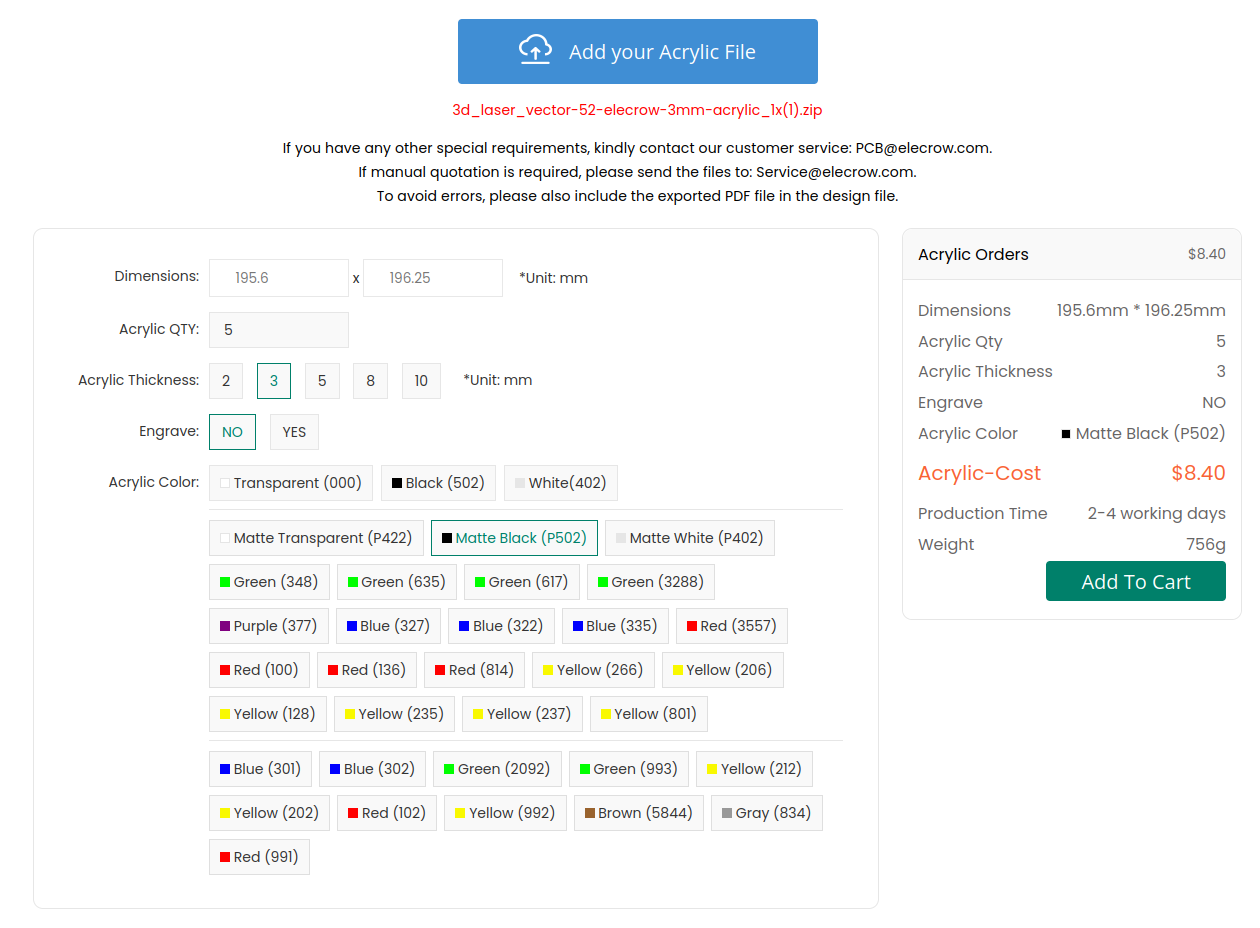
Task: Click the dimensions width field showing 195.6
Action: tap(279, 278)
